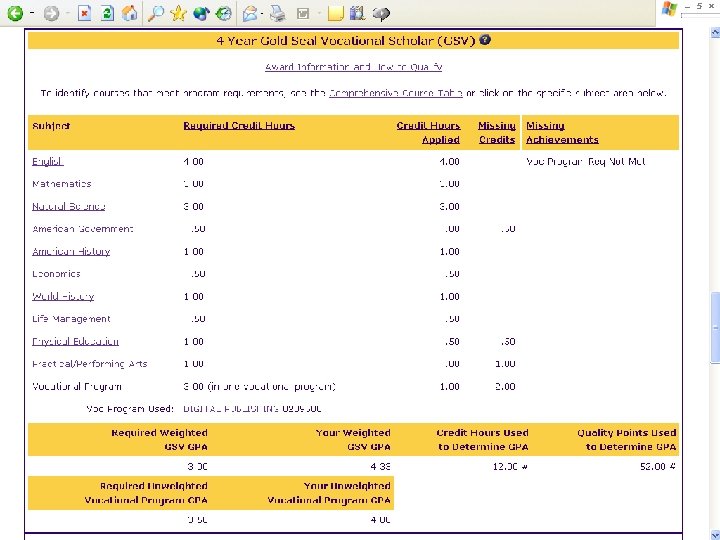Stop page loading with red X icon
This screenshot has height=540, width=720.
click(x=84, y=13)
